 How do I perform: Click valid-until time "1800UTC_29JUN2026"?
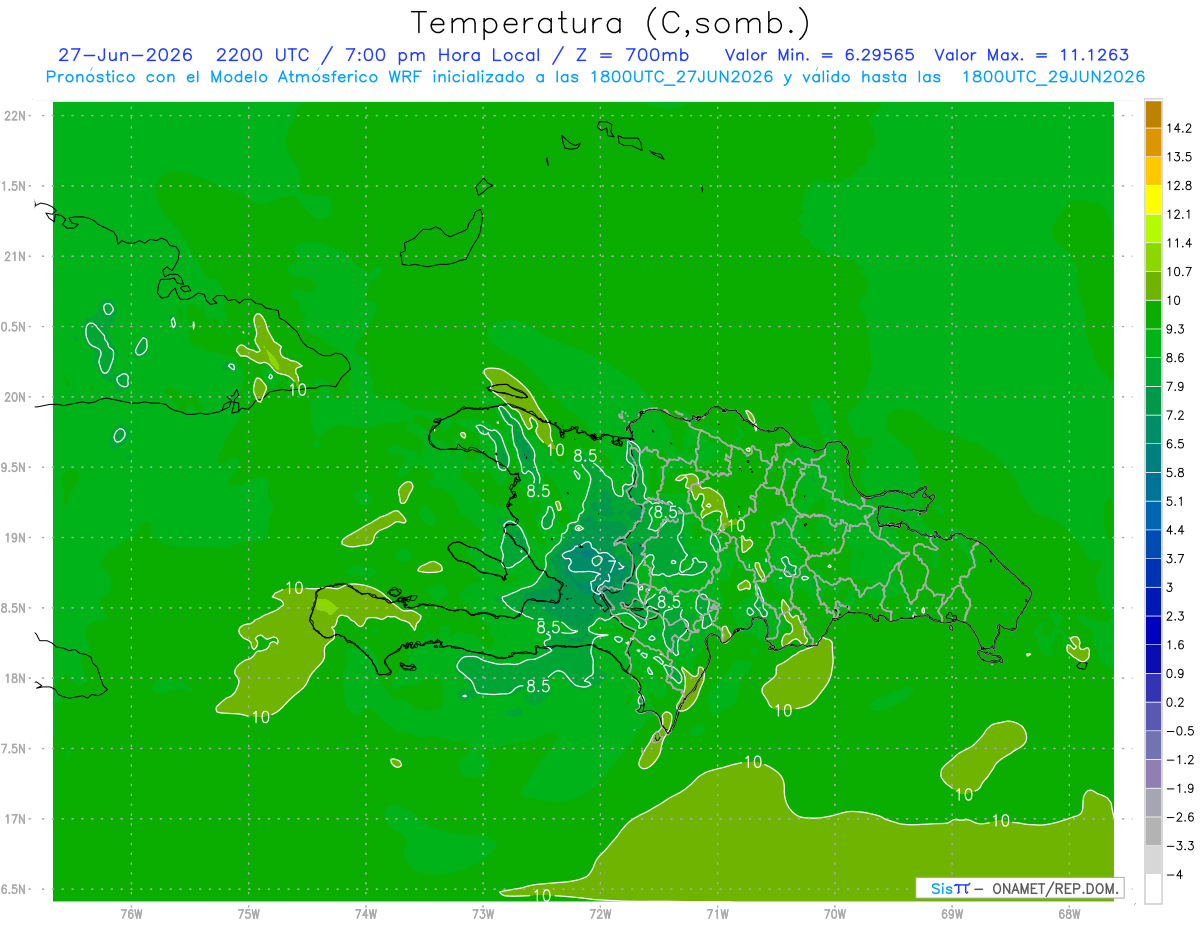[x=1053, y=77]
